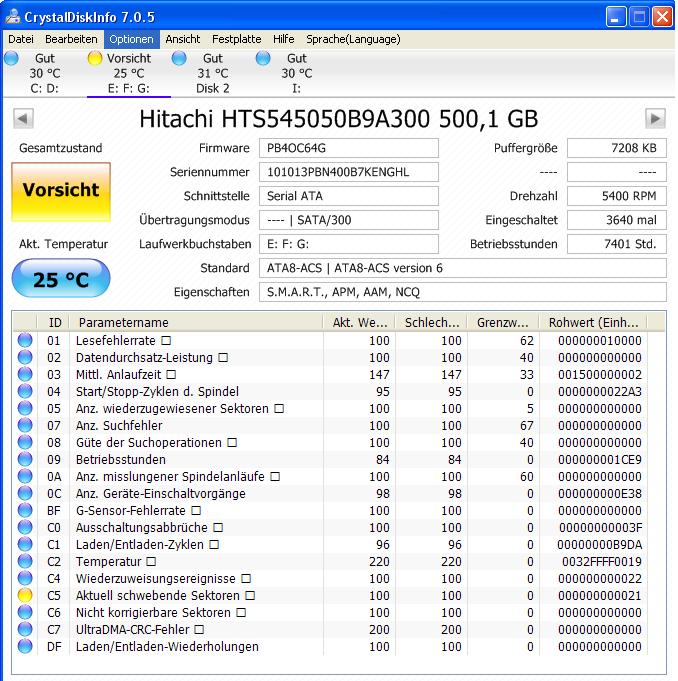Viewport: 678px width, 681px height.
Task: Click the CrystalDiskInfo title bar icon
Action: [x=13, y=17]
